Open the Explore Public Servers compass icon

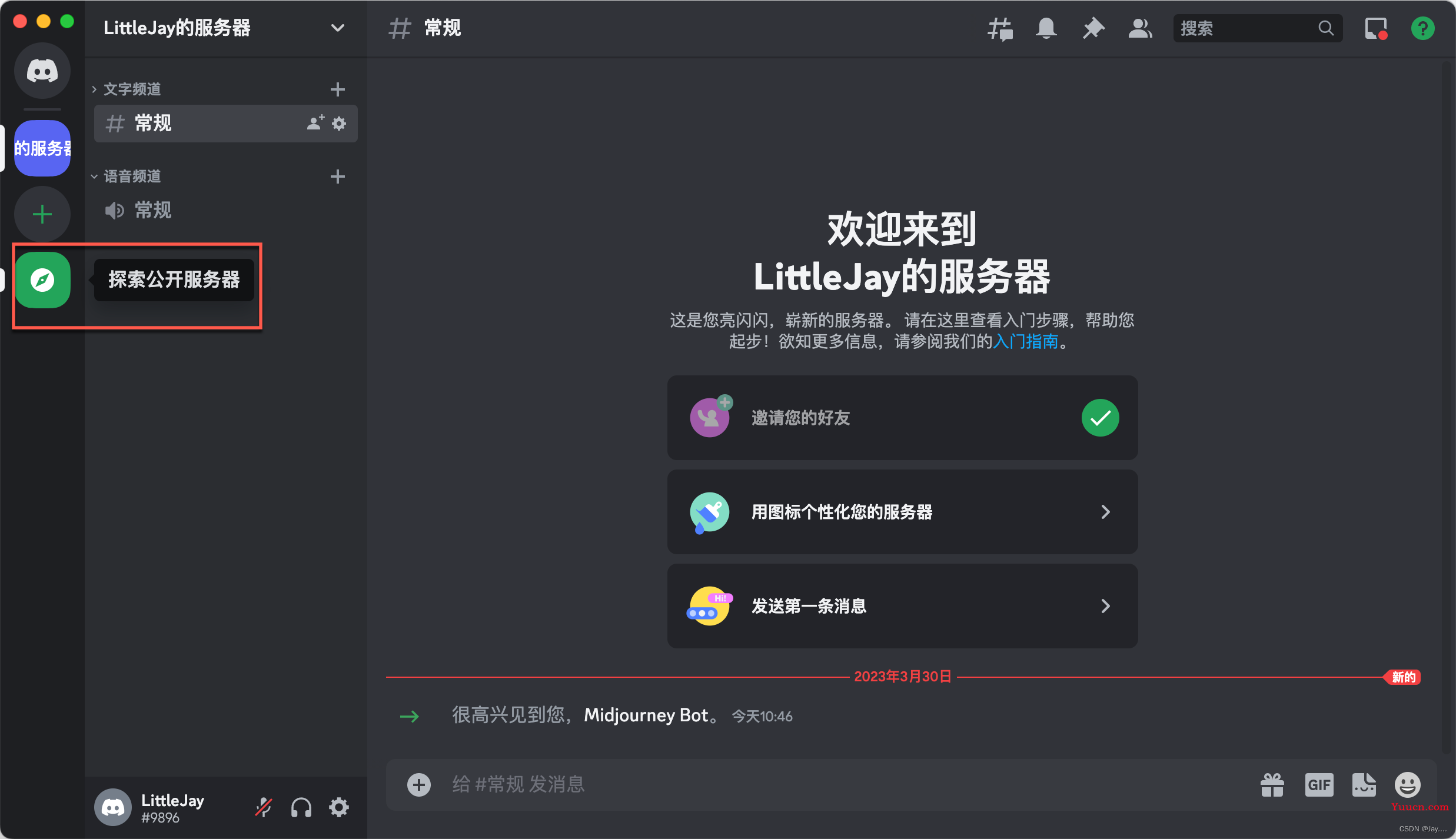point(42,280)
